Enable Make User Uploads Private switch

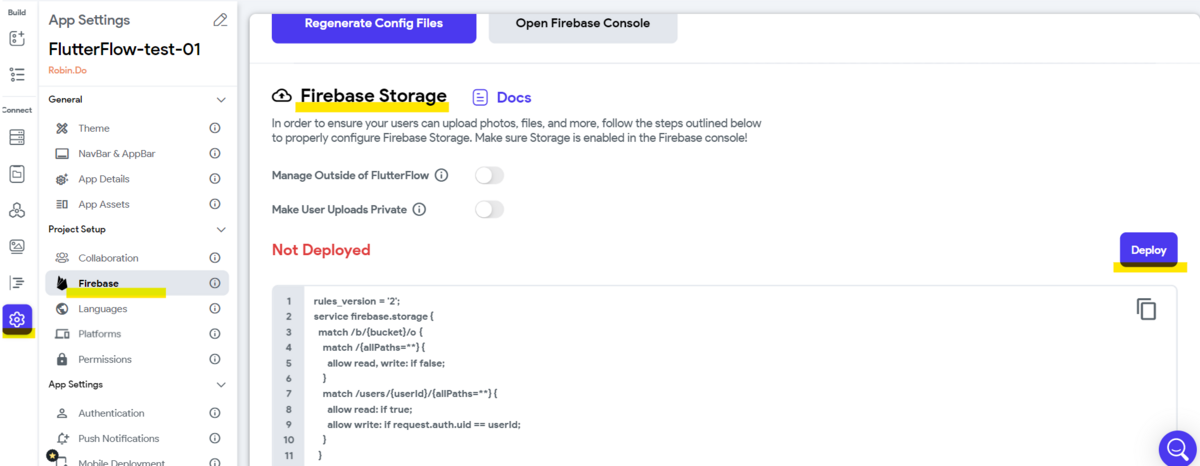489,210
